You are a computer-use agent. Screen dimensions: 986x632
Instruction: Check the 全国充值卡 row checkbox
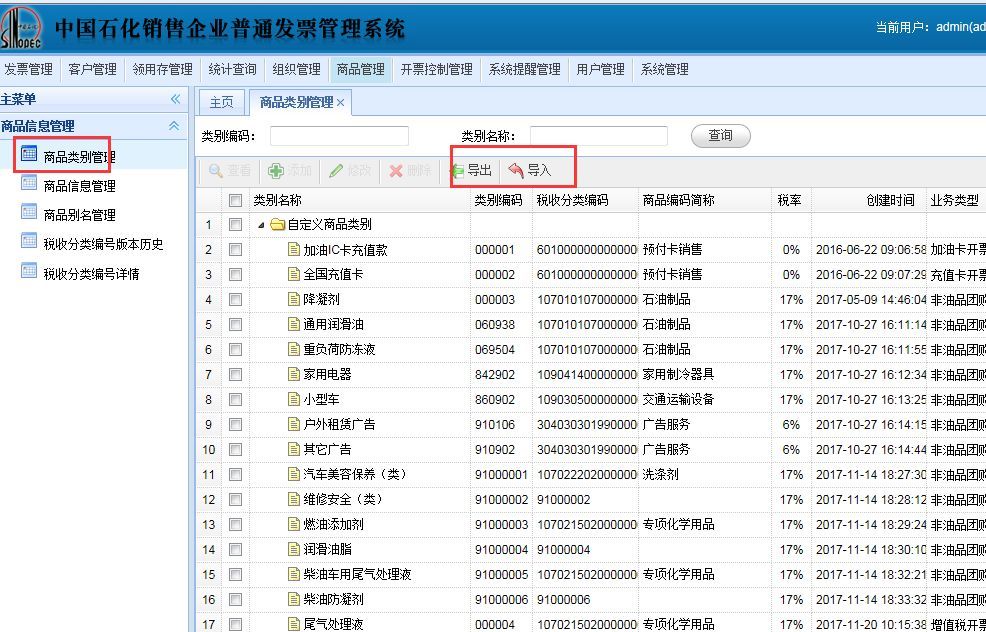[x=235, y=275]
